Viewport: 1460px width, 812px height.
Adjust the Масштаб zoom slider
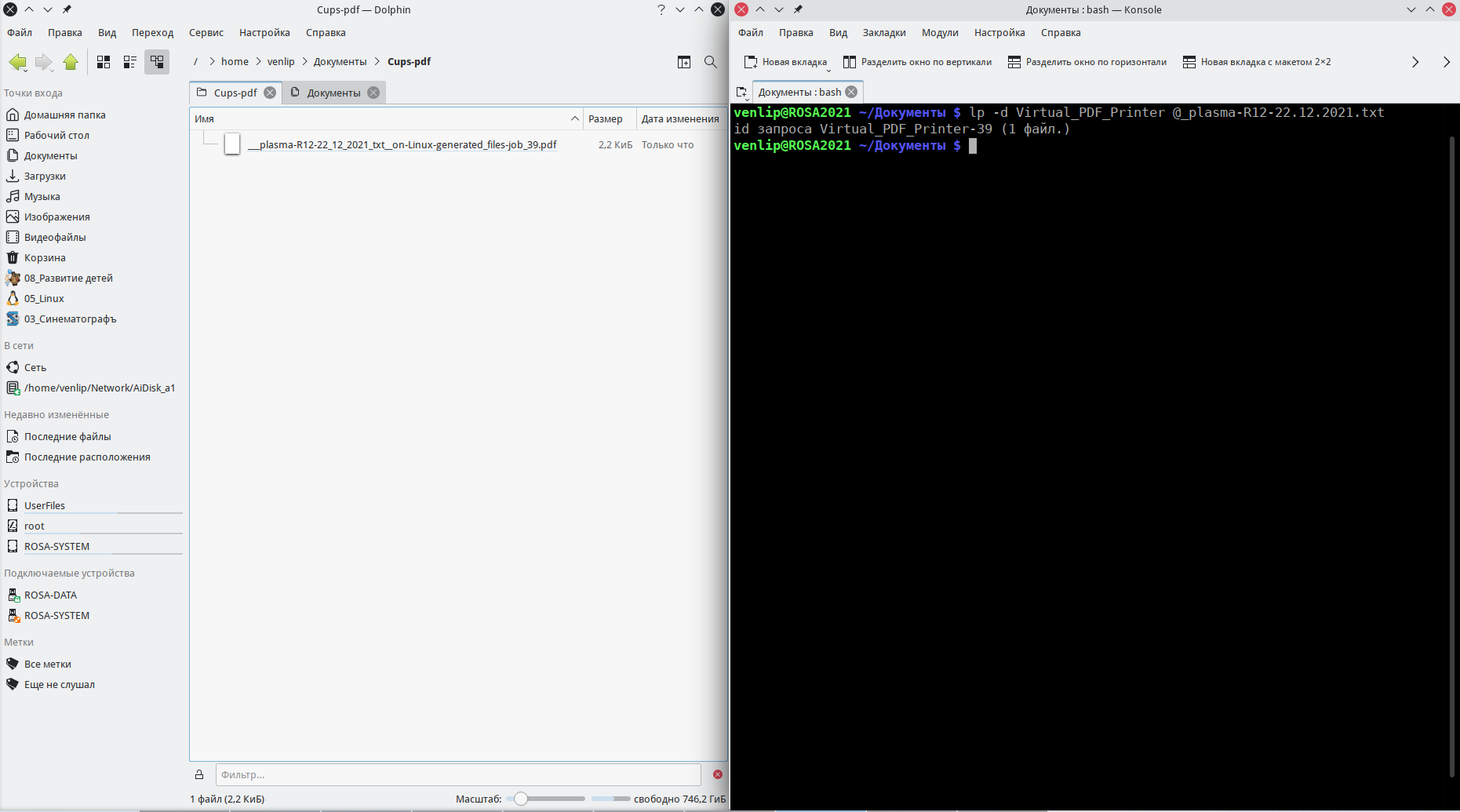click(x=521, y=799)
